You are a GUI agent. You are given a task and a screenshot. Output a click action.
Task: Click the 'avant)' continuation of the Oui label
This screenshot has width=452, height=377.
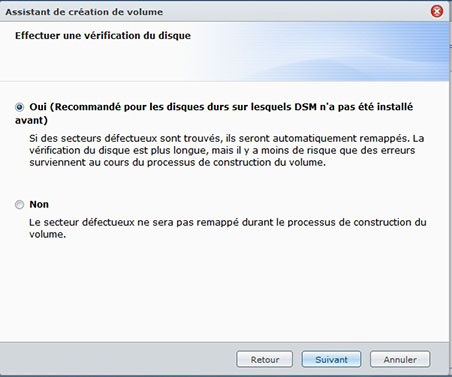coord(31,120)
